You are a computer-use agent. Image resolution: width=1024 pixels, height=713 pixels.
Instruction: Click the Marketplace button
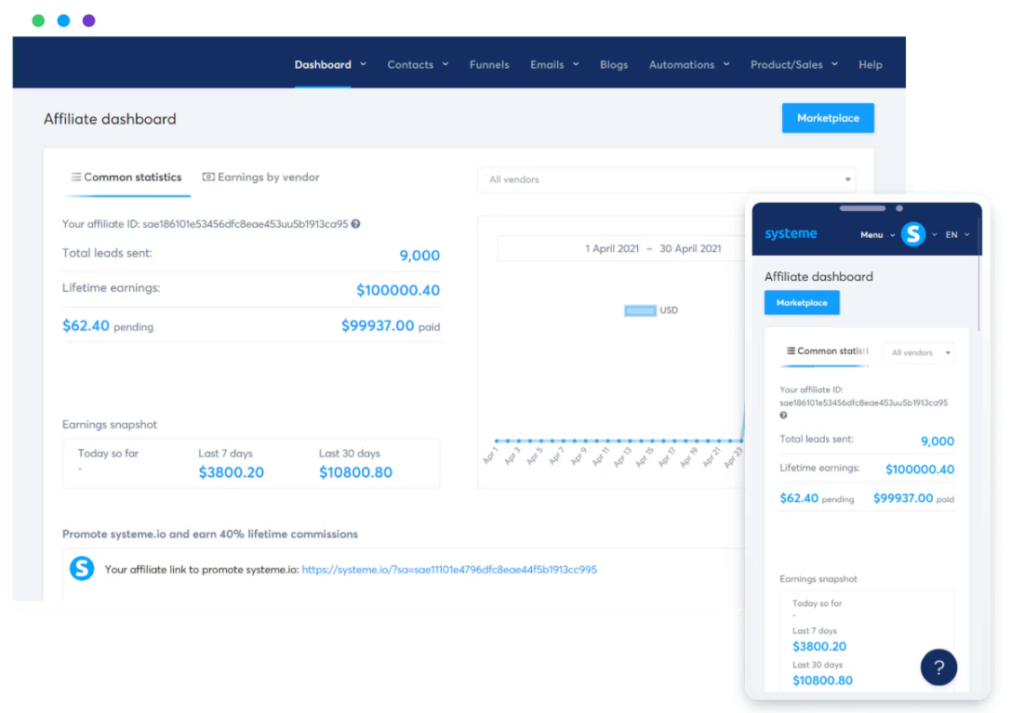click(827, 117)
